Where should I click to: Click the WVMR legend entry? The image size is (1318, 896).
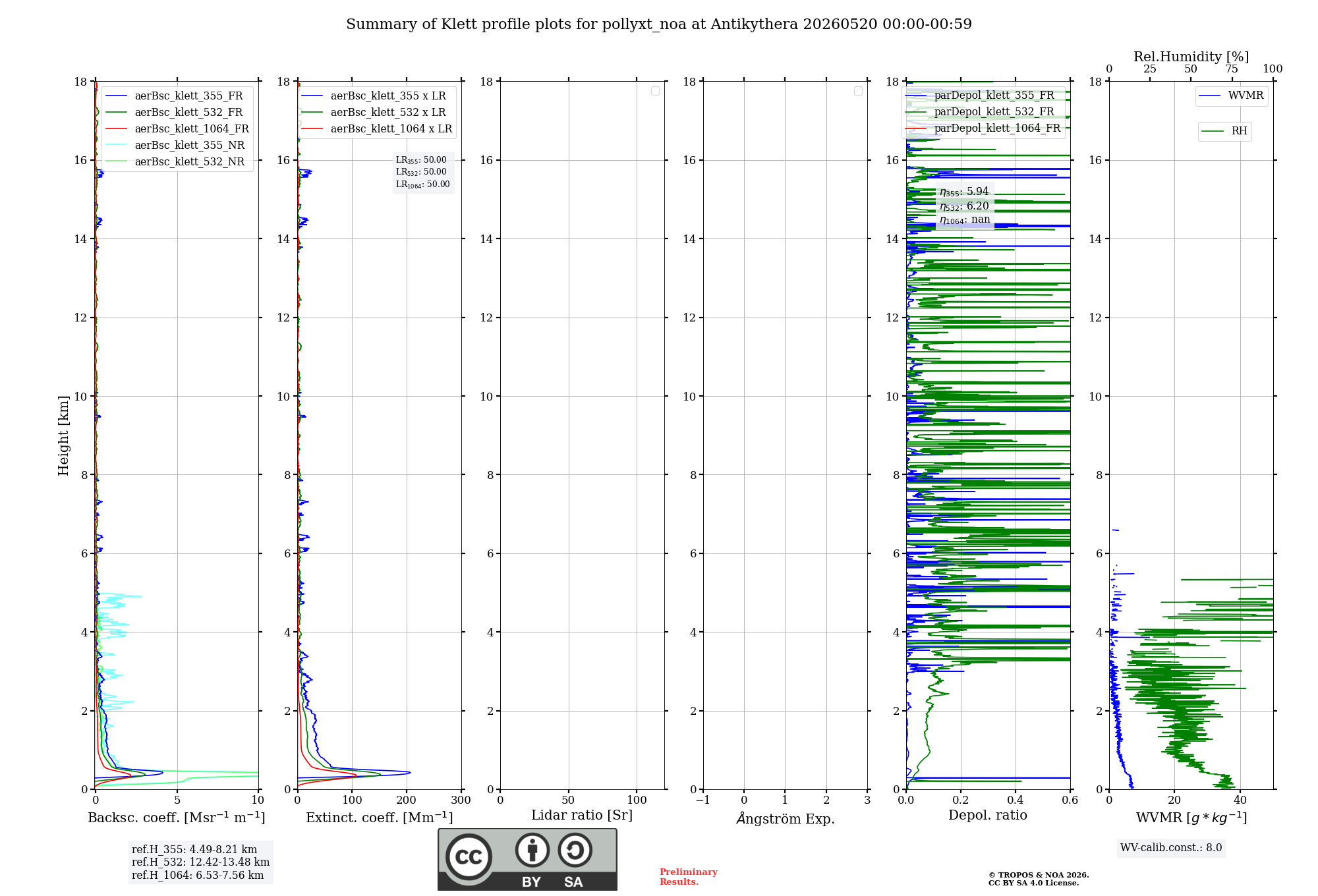tap(1232, 96)
